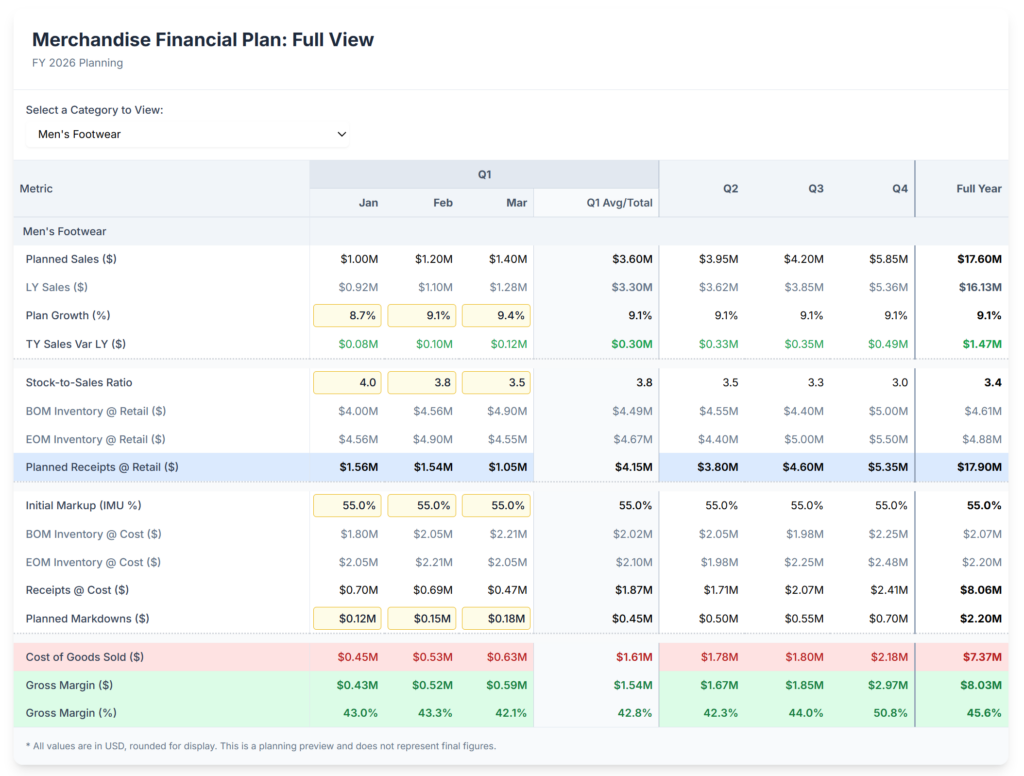Click Jan Planned Receipts value $1.56M
The height and width of the screenshot is (776, 1024).
coord(359,467)
